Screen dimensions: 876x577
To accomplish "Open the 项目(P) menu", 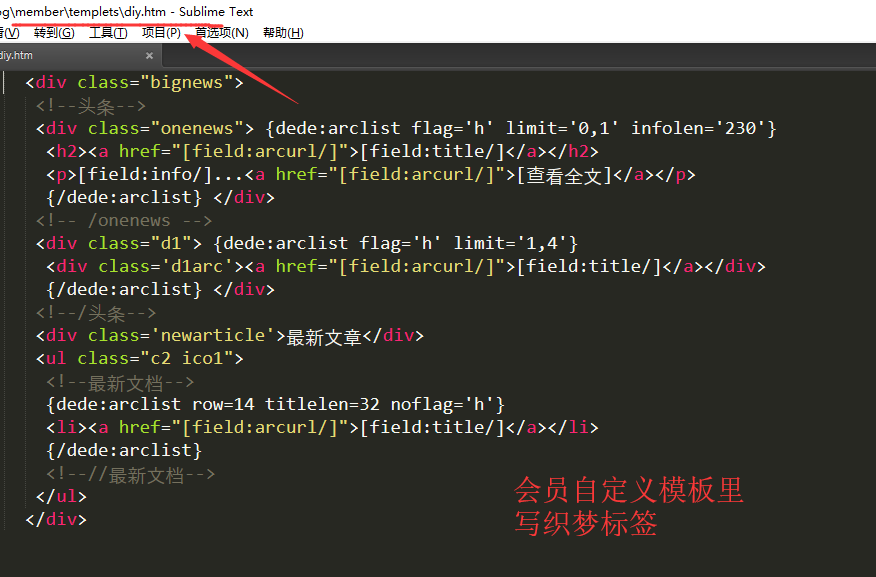I will (x=161, y=33).
